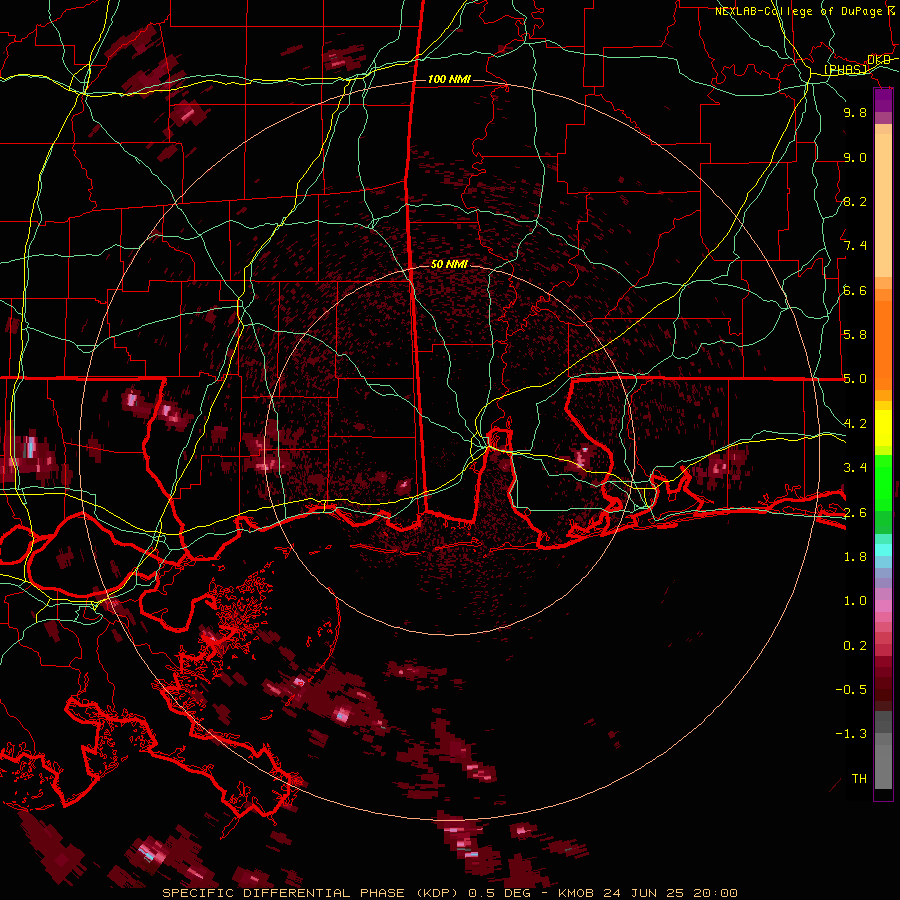Screen dimensions: 900x900
Task: Click the 9.0 value on the color scale
Action: tap(855, 157)
